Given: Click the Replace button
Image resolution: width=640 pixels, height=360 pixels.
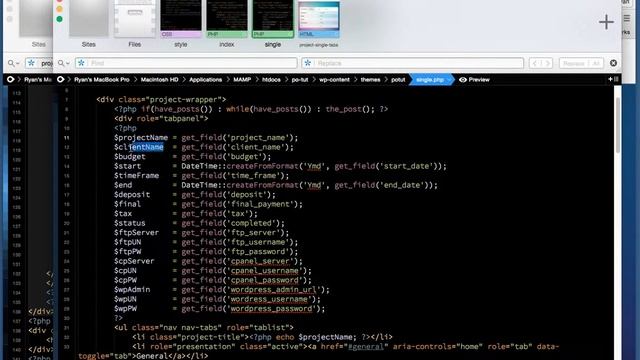Looking at the screenshot, I should (x=573, y=63).
